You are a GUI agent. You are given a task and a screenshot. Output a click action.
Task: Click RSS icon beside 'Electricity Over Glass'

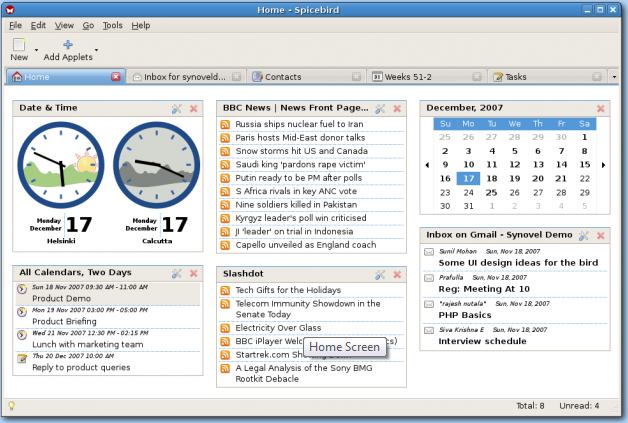(x=225, y=328)
